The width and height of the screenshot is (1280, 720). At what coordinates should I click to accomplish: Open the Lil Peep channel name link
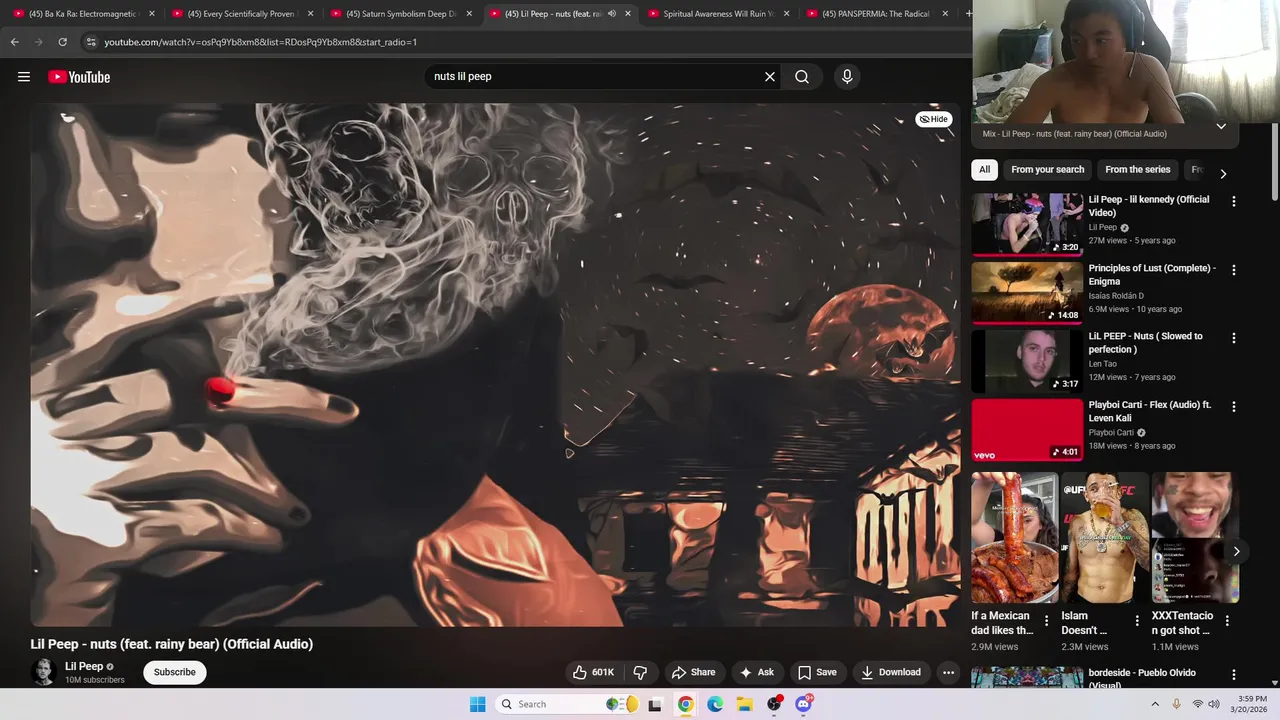(84, 666)
